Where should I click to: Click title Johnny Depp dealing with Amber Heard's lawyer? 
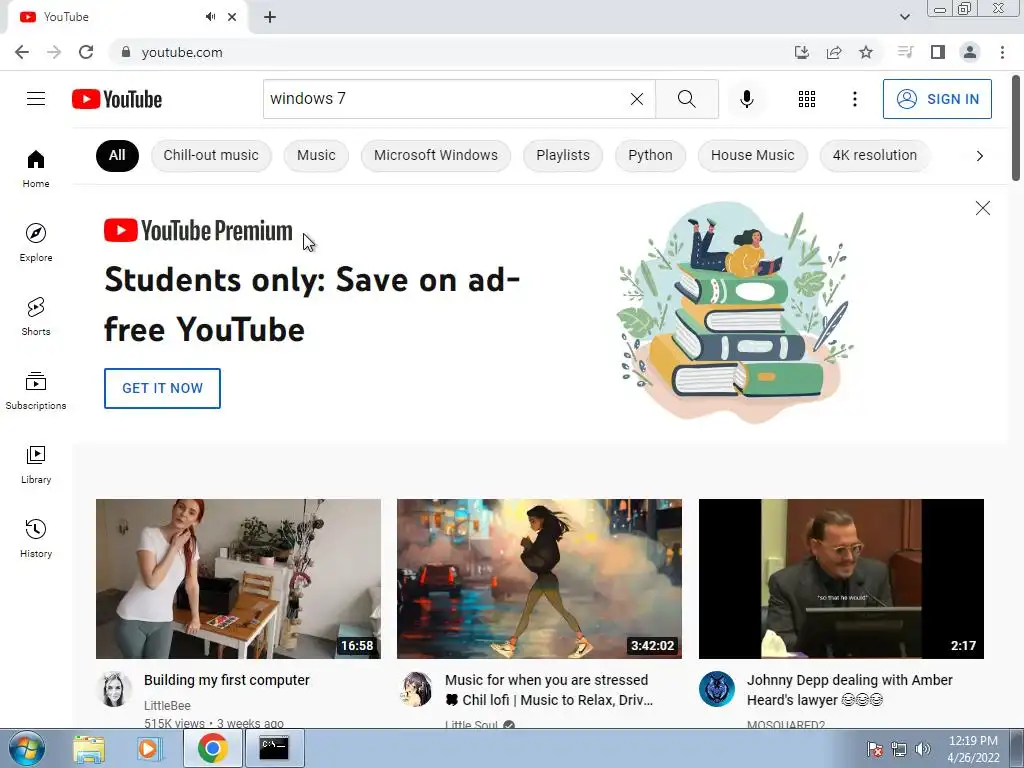point(850,690)
